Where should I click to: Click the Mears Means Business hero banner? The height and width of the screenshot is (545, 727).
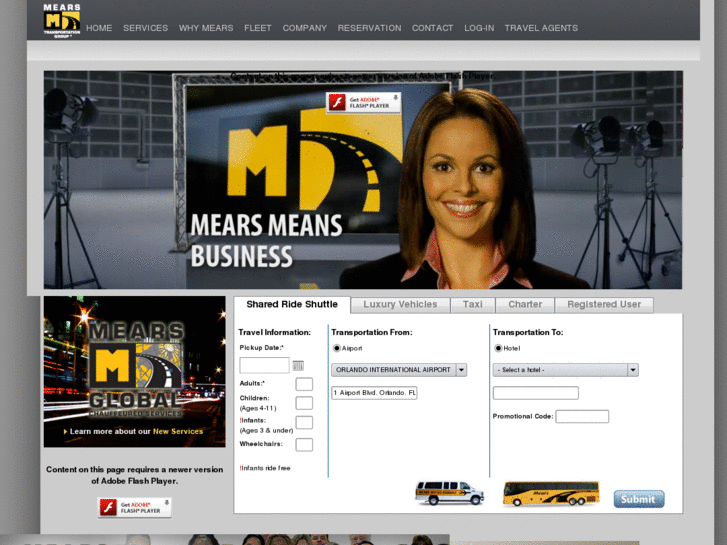point(363,180)
